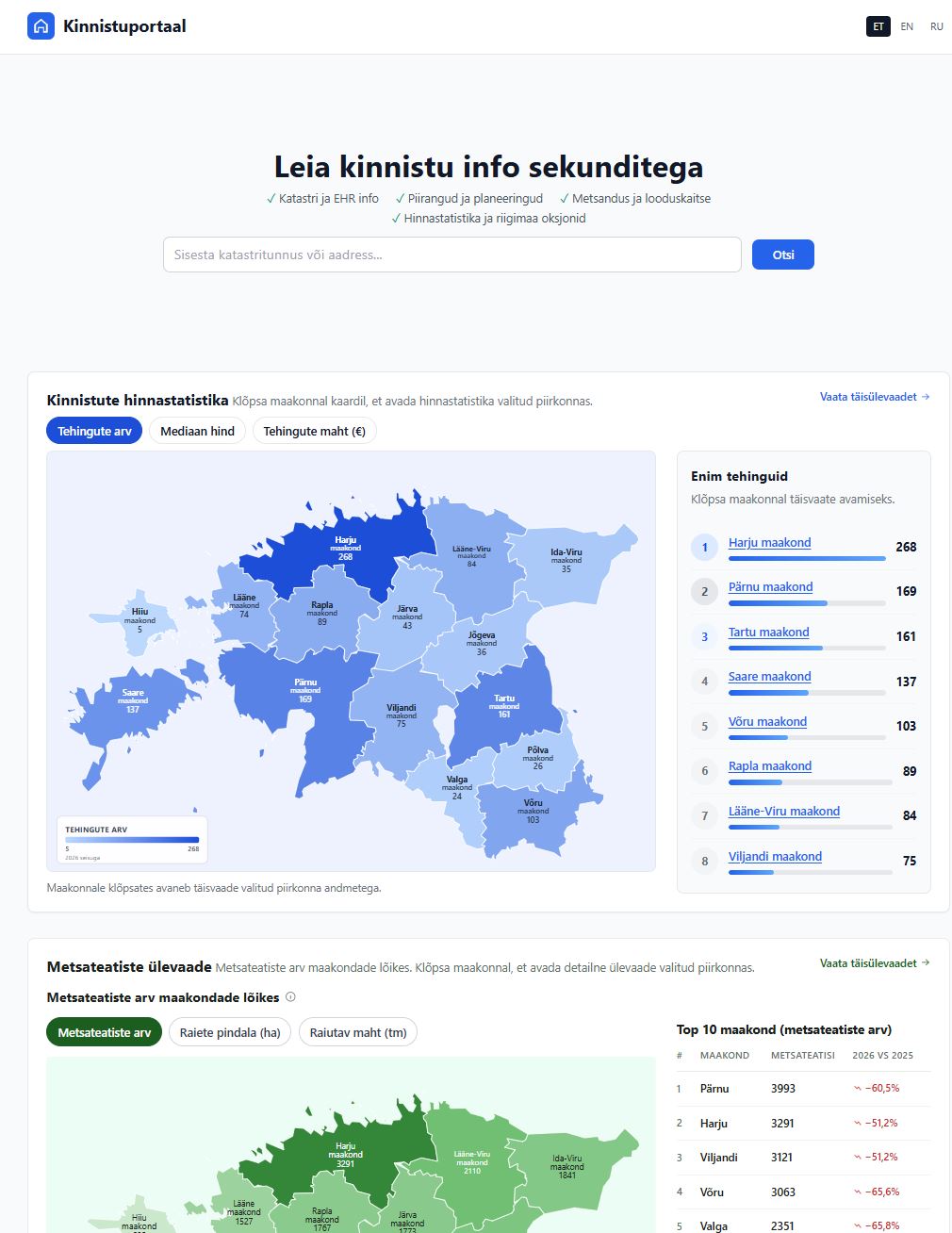Image resolution: width=952 pixels, height=1233 pixels.
Task: Select the Raiete pindala (ha) tab
Action: pyautogui.click(x=230, y=1032)
